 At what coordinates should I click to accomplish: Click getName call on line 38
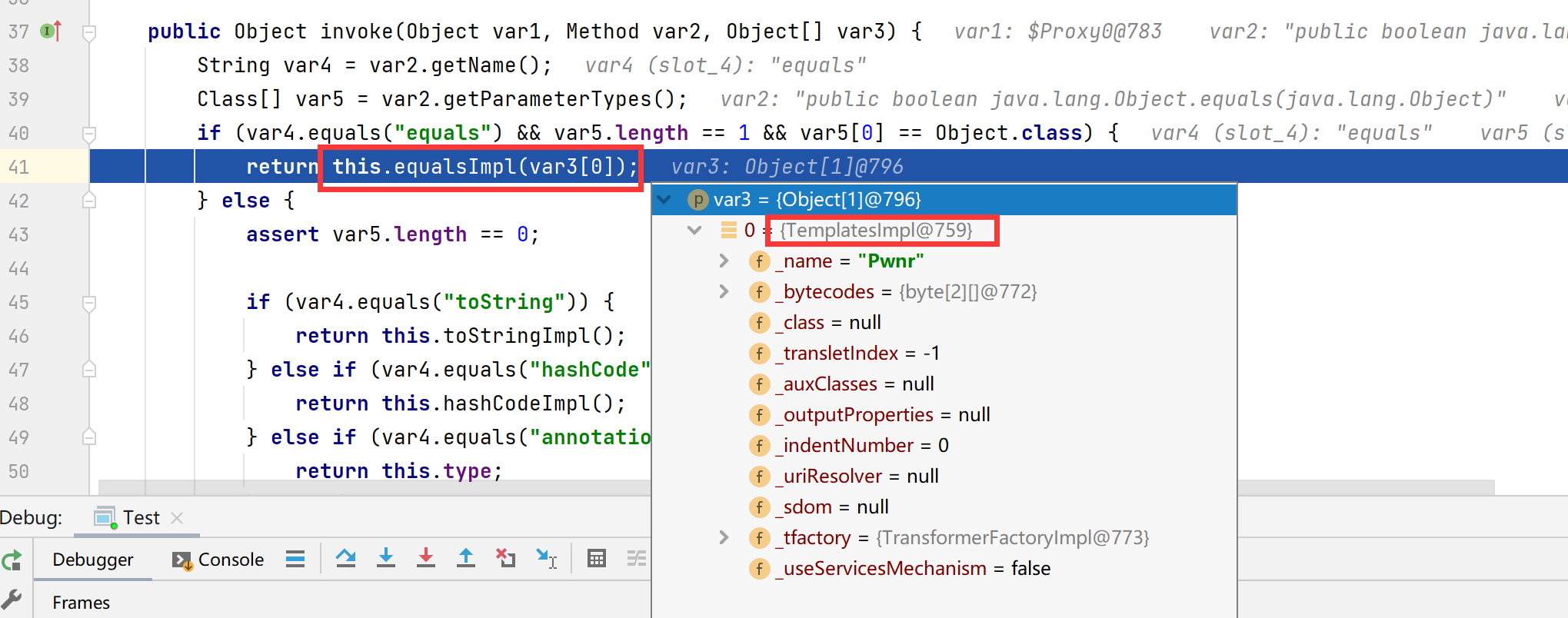(x=491, y=65)
